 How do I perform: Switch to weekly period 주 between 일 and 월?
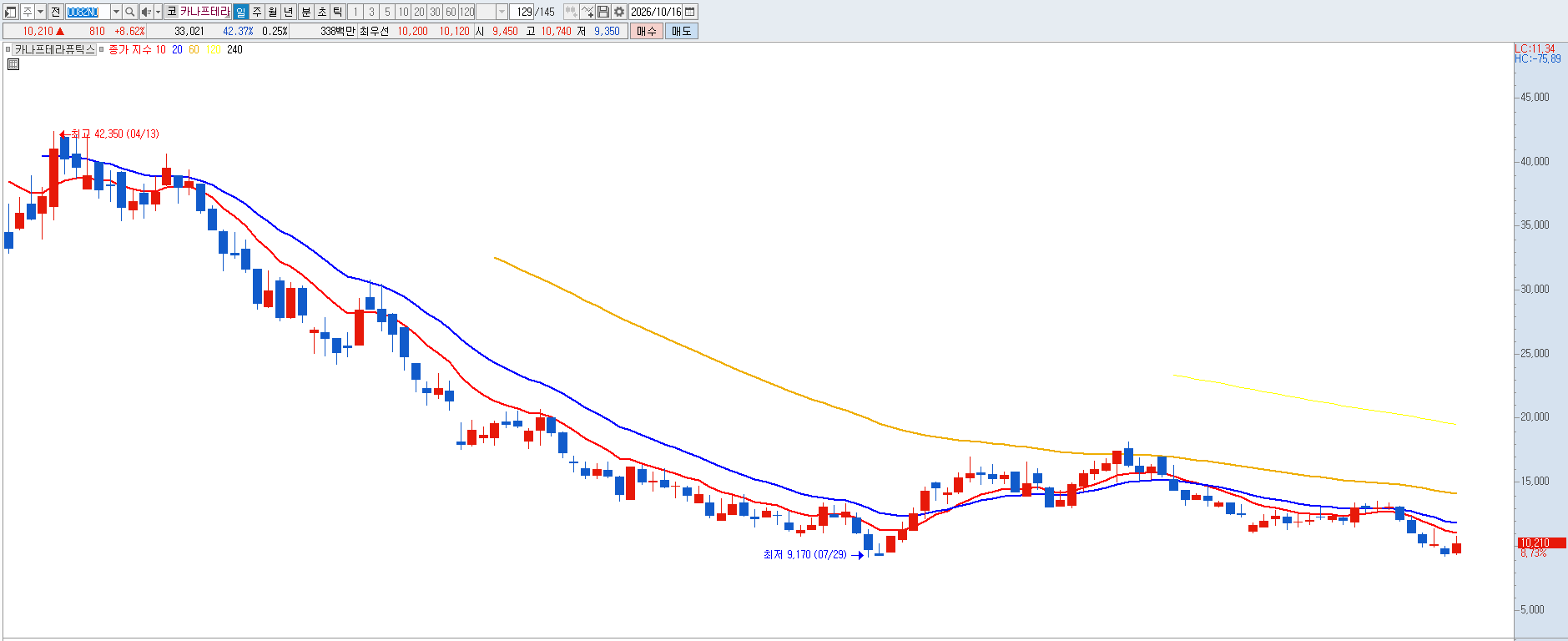pyautogui.click(x=256, y=12)
